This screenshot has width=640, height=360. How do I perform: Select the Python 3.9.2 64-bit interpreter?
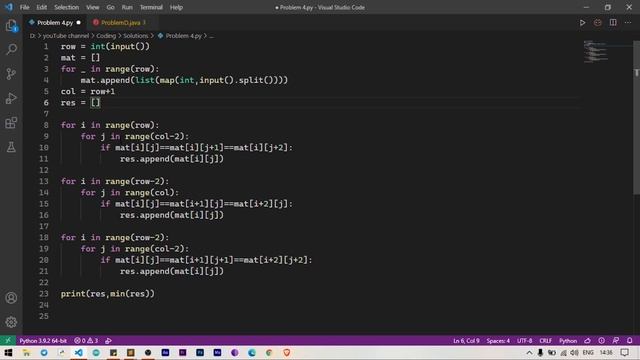coord(43,341)
